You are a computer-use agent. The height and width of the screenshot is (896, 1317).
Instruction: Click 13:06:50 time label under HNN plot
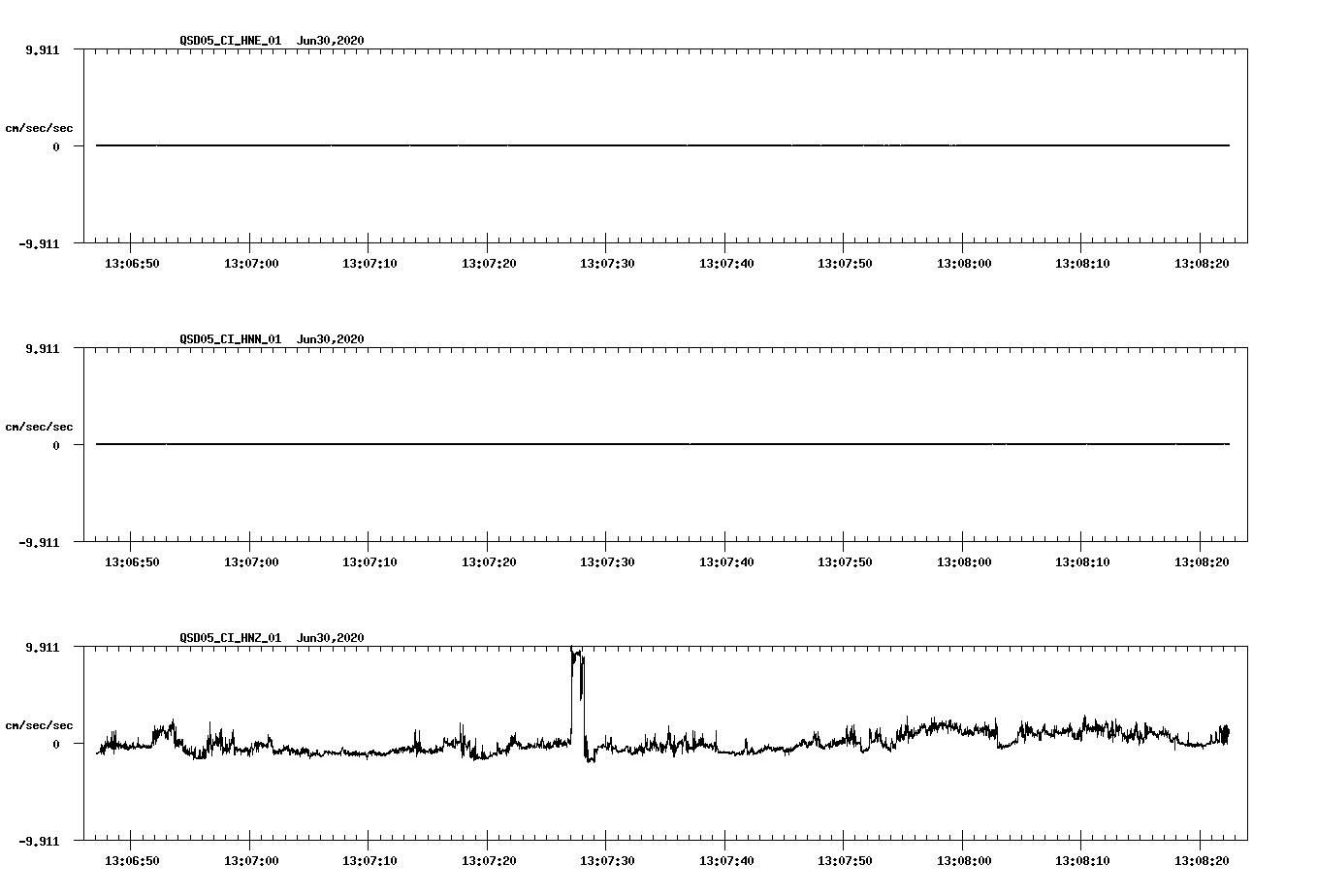coord(132,562)
